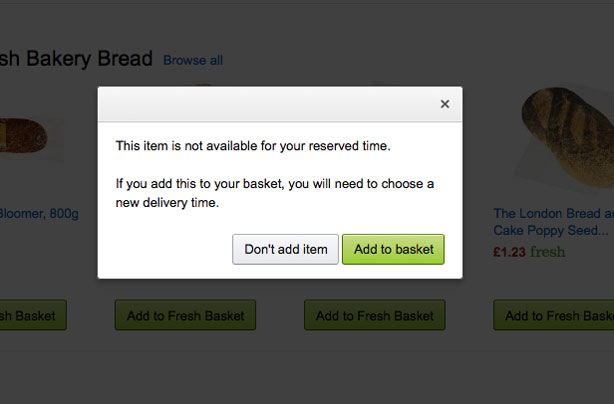Open the Bloomer, 800g product link
Image resolution: width=614 pixels, height=404 pixels.
[38, 213]
